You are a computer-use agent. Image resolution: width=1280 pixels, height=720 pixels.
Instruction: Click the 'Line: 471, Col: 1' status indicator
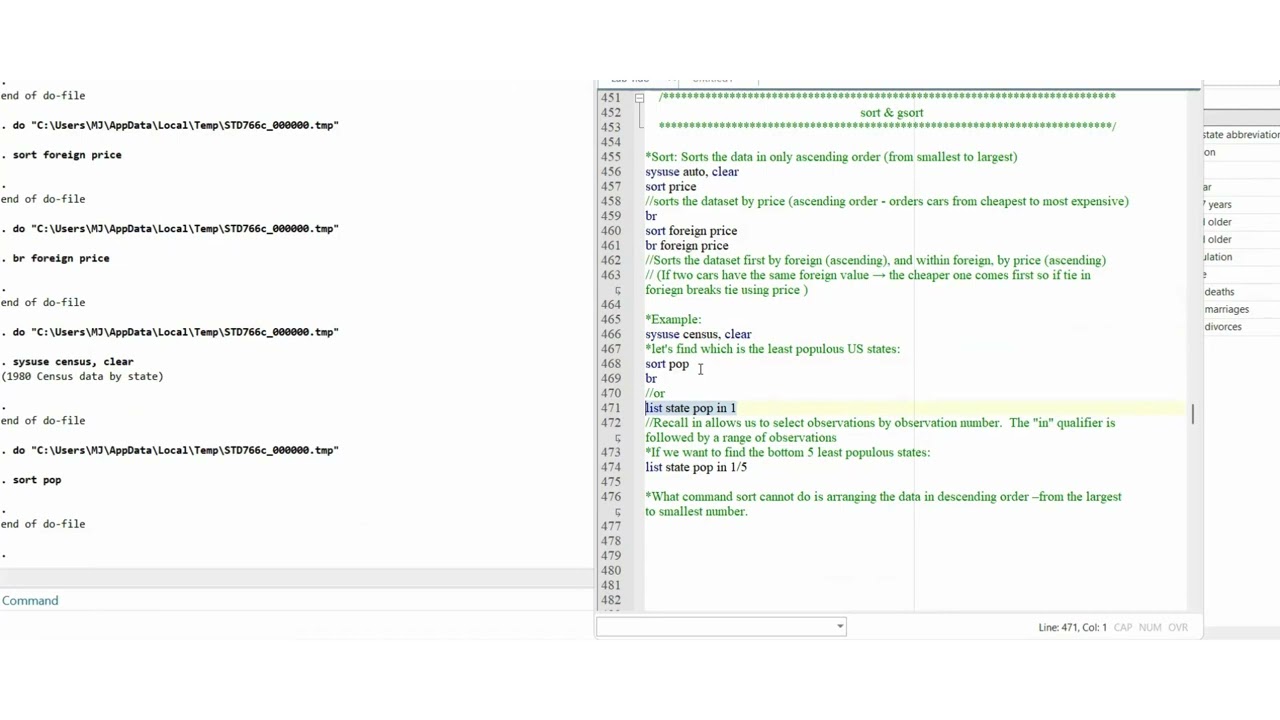coord(1072,628)
